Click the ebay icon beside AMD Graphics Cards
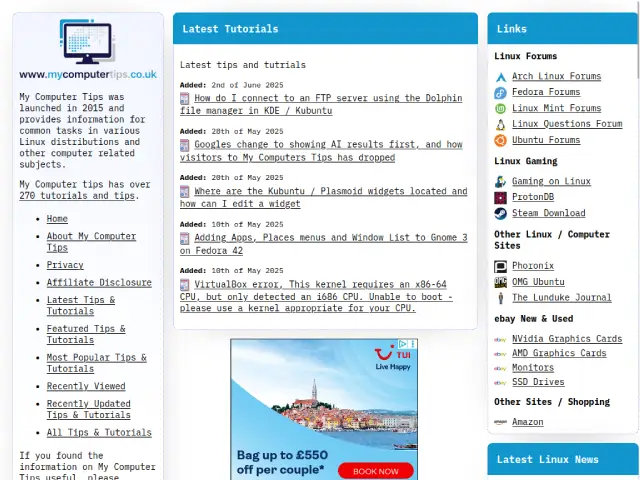The width and height of the screenshot is (640, 480). [500, 354]
